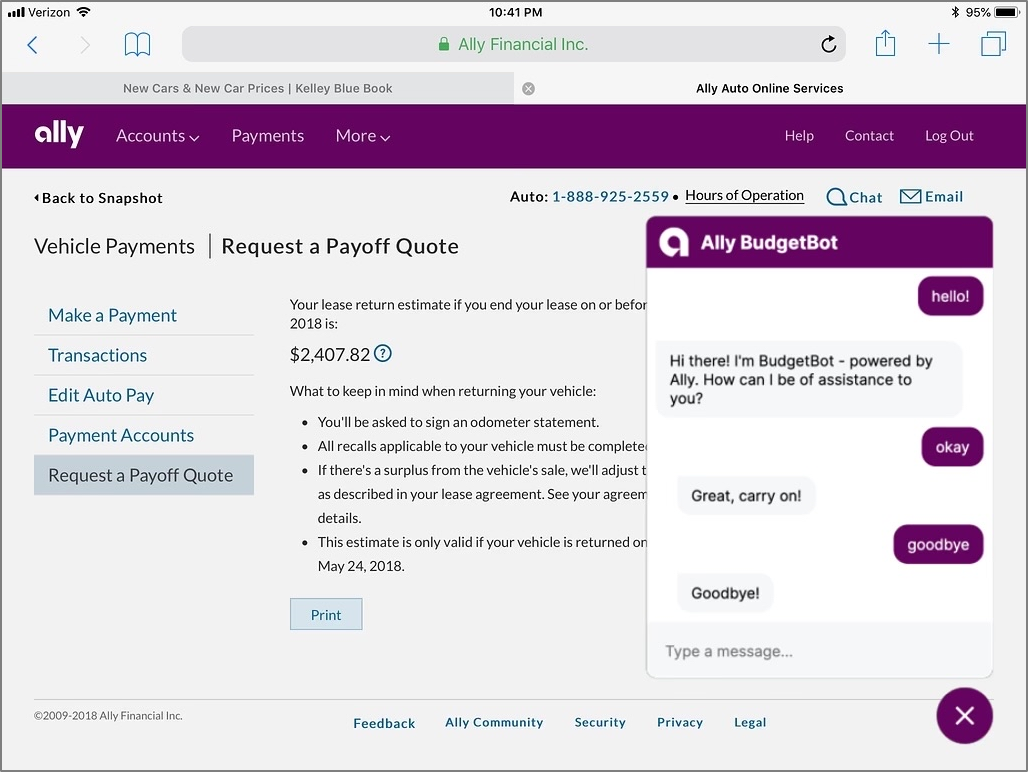Click the ally logo
1028x772 pixels.
pyautogui.click(x=59, y=134)
